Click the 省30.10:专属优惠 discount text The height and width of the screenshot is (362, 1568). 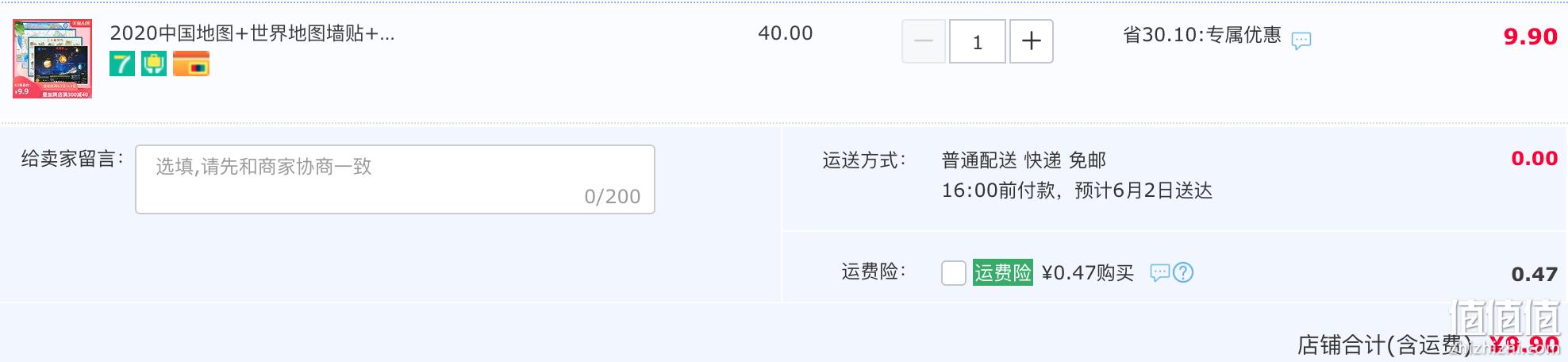pyautogui.click(x=1202, y=35)
